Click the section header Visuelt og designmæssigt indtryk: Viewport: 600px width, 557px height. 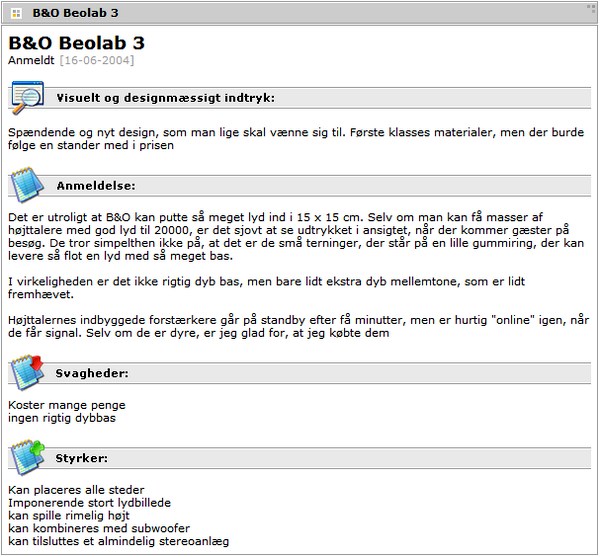[x=166, y=98]
